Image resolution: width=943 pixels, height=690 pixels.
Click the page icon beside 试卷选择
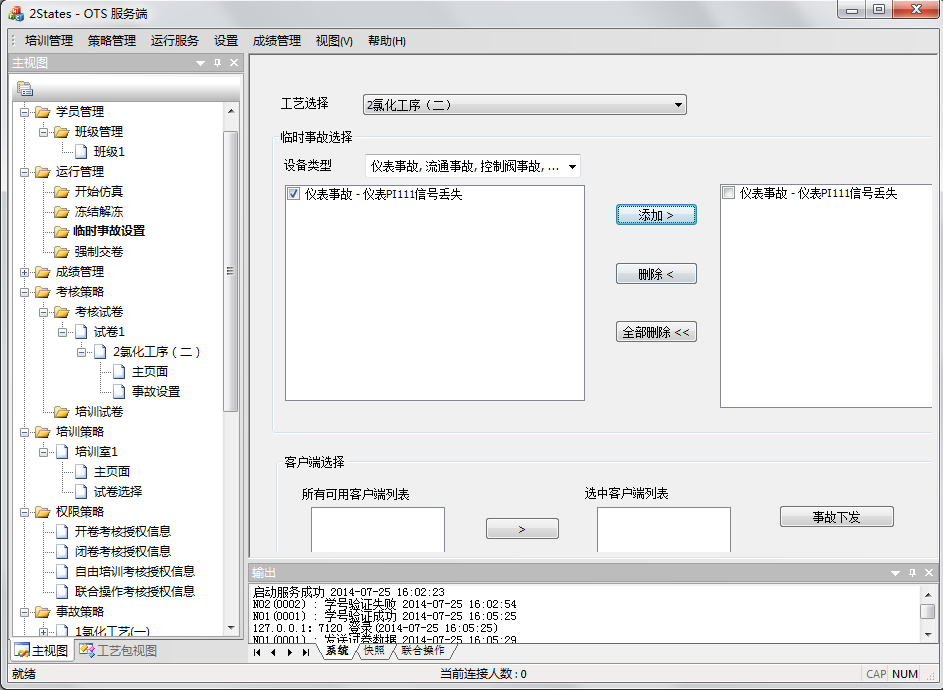point(81,491)
